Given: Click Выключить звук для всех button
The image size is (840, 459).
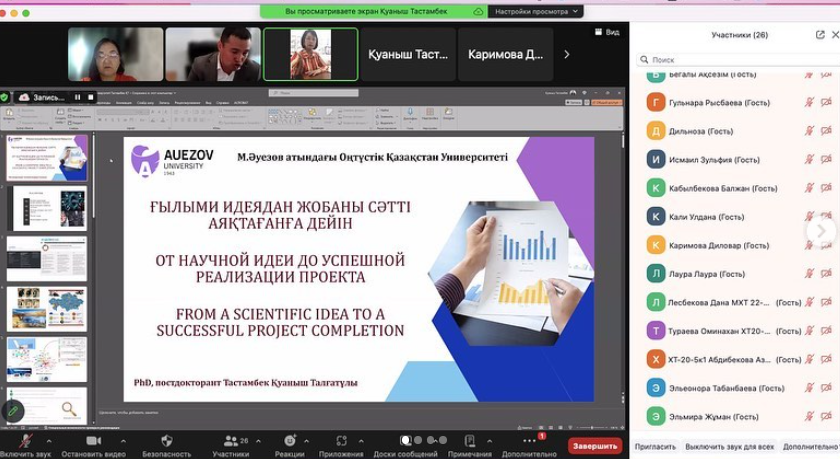Looking at the screenshot, I should pos(729,447).
